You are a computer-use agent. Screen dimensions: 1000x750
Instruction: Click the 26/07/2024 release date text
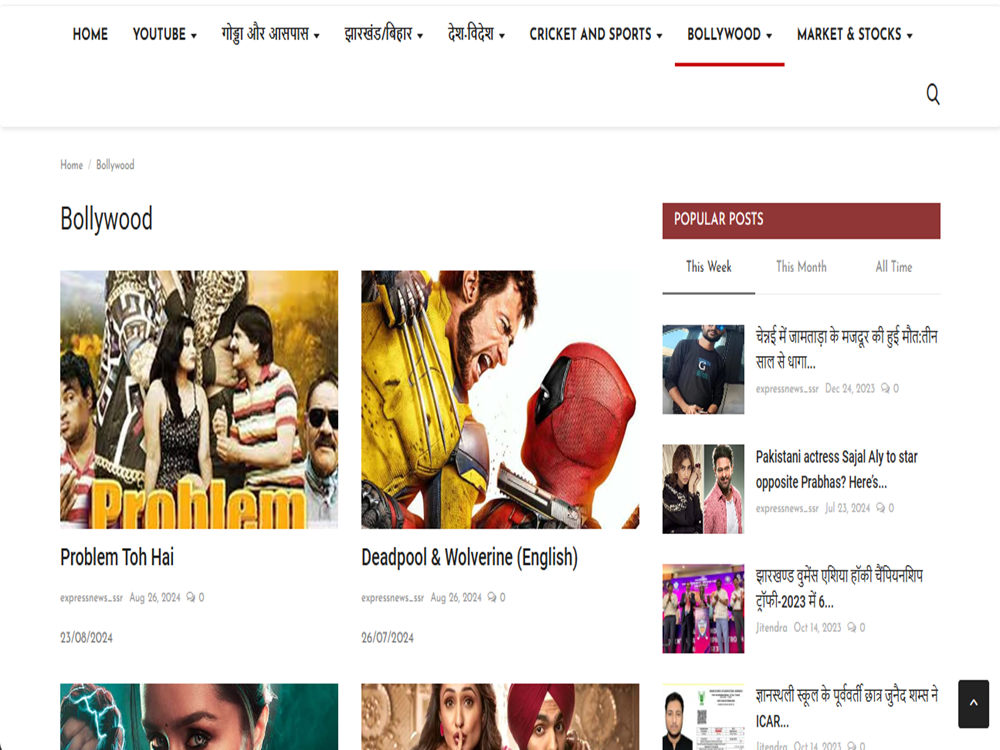pos(387,638)
